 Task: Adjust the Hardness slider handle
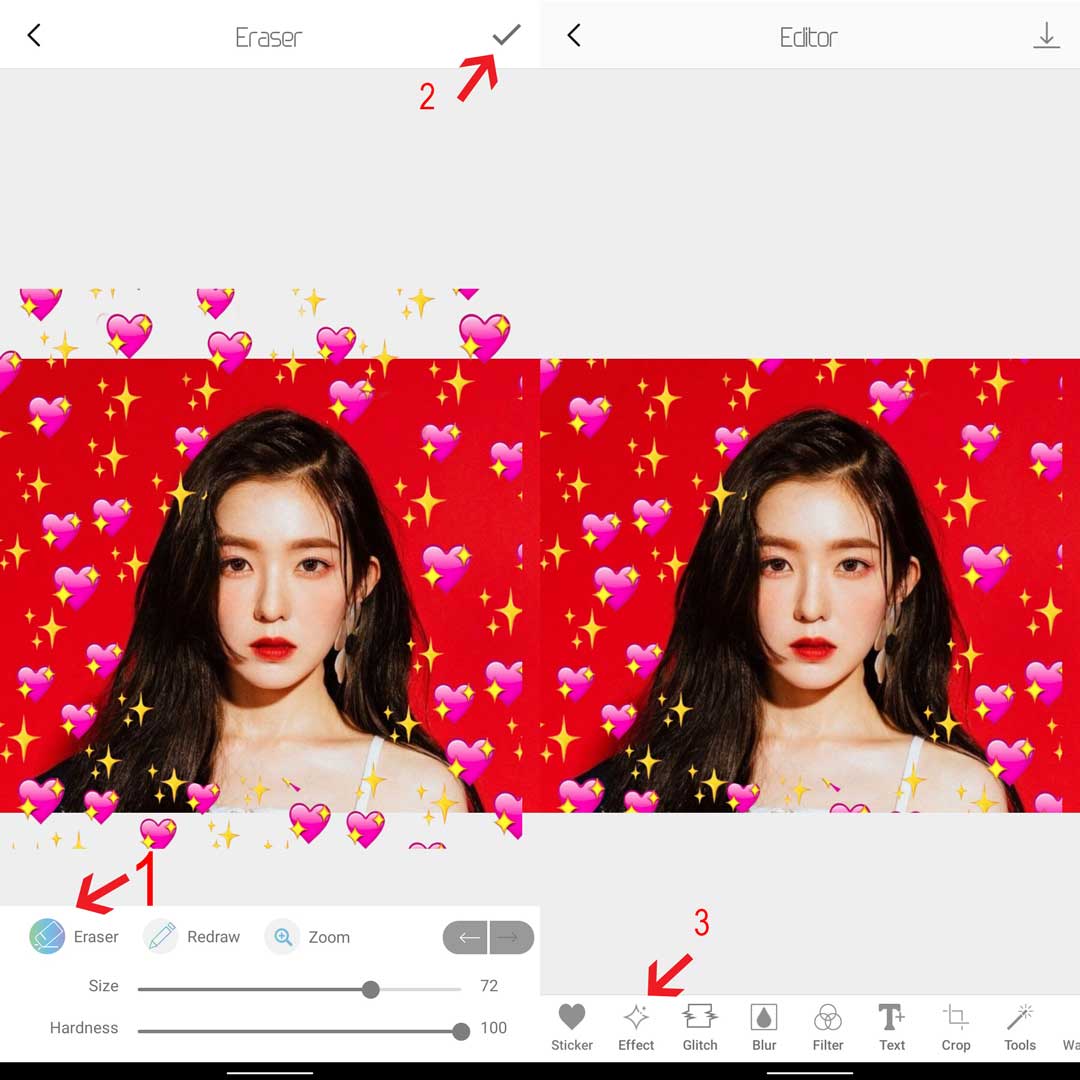pos(461,1031)
